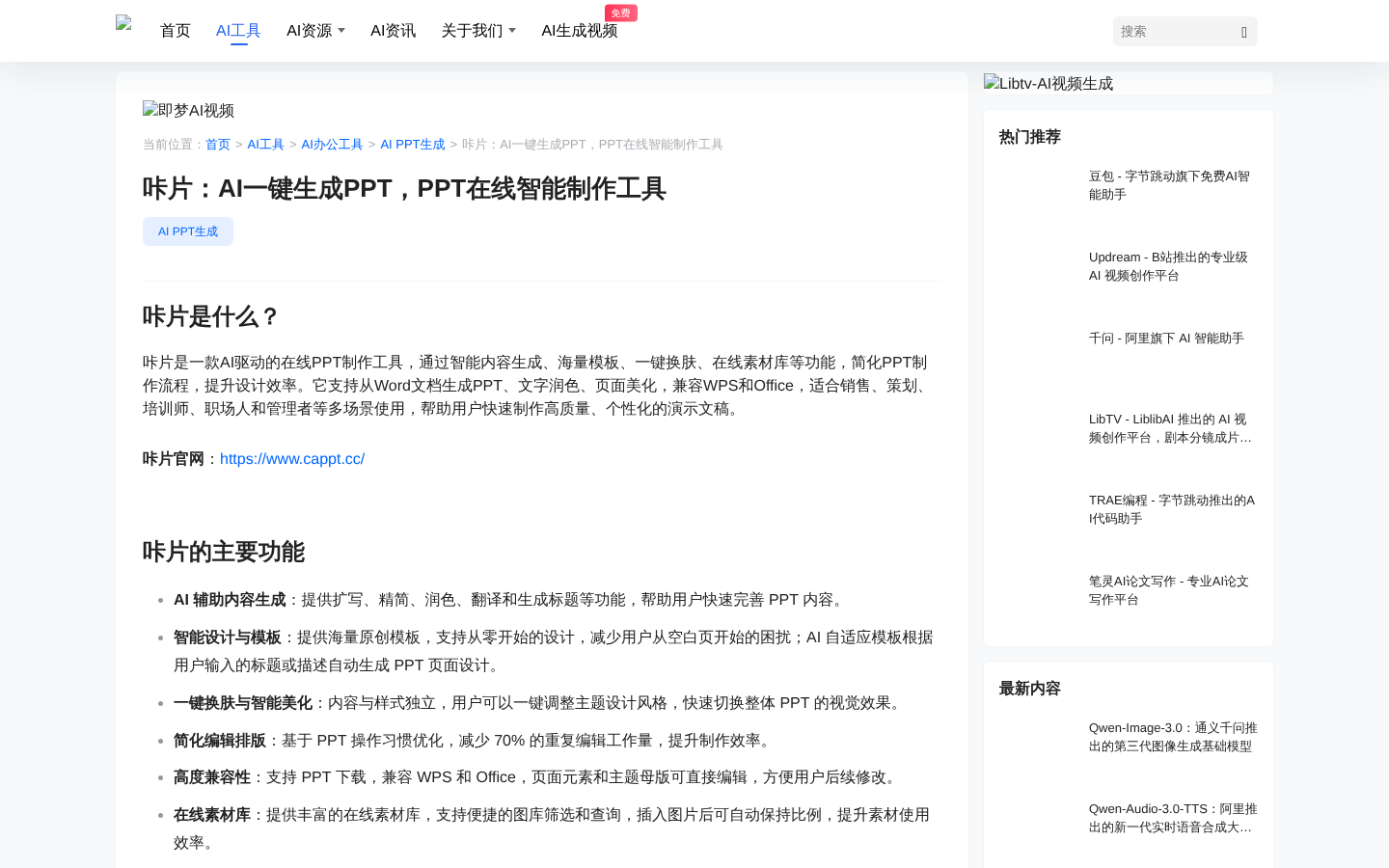Click bullet text 智能设计与模板
The width and height of the screenshot is (1389, 868).
pos(228,637)
